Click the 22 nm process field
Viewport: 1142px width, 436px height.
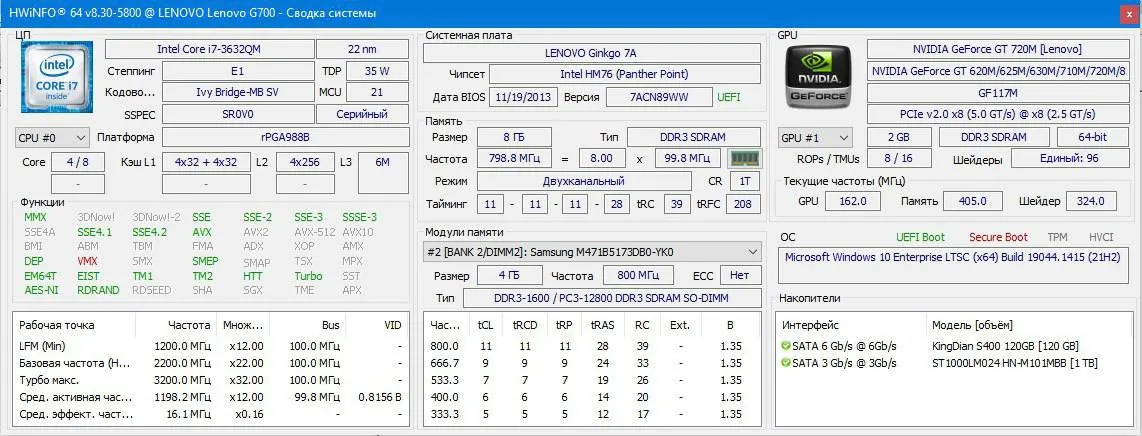362,49
